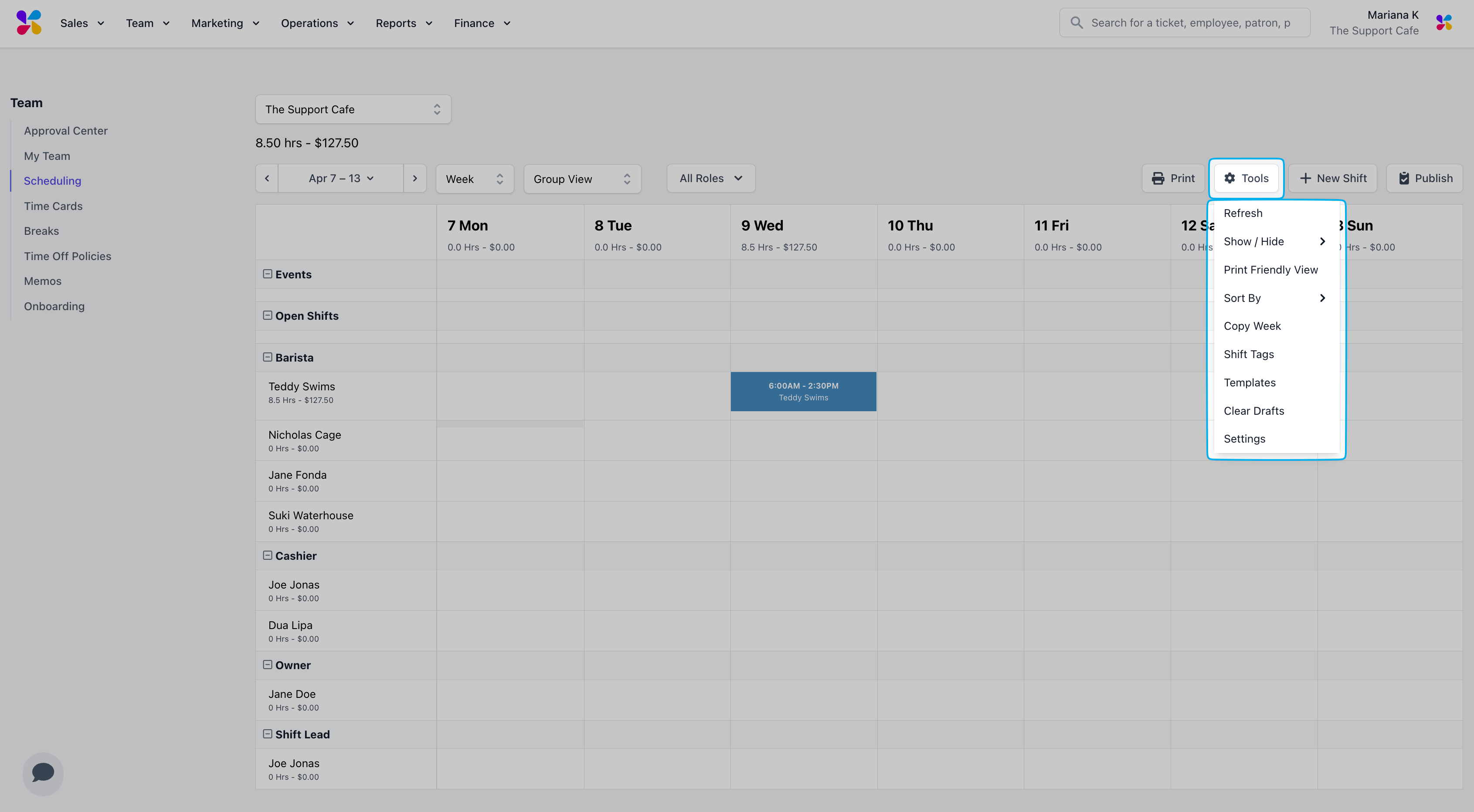Go to next week with right arrow
This screenshot has height=812, width=1474.
click(x=415, y=179)
